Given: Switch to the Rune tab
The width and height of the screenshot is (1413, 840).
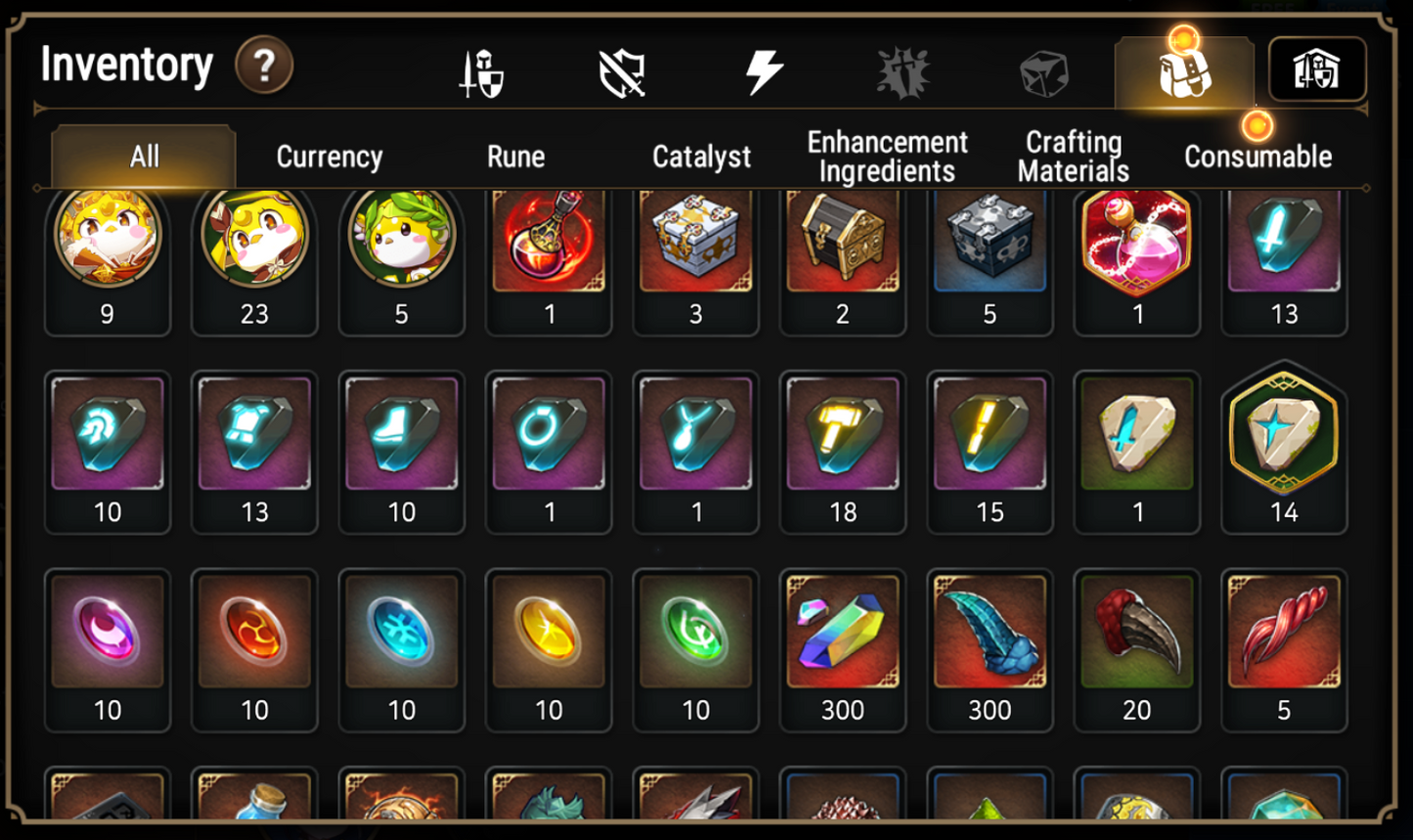Looking at the screenshot, I should [x=515, y=156].
